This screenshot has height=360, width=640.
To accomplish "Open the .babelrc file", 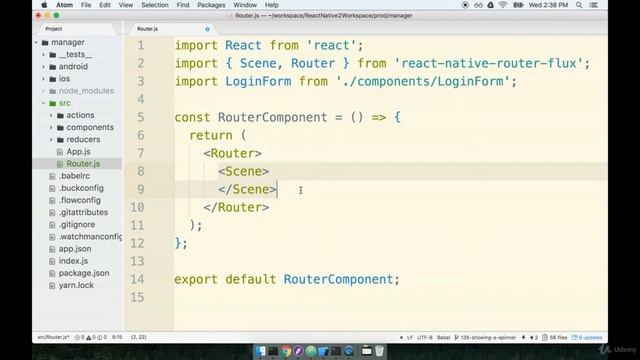I will click(x=74, y=176).
